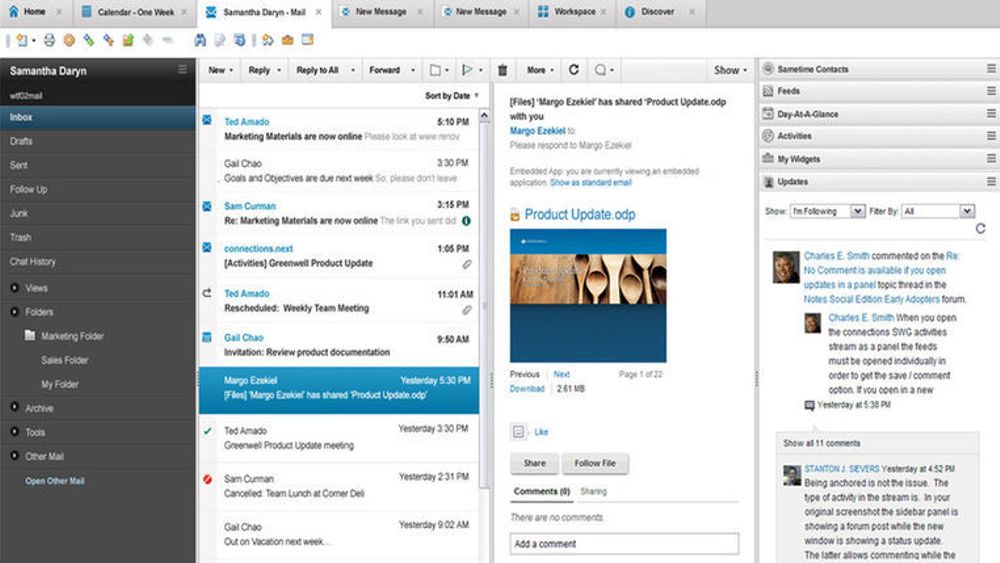Screen dimensions: 1000x563
Task: Click the recommend icon beside Like
Action: coord(518,432)
